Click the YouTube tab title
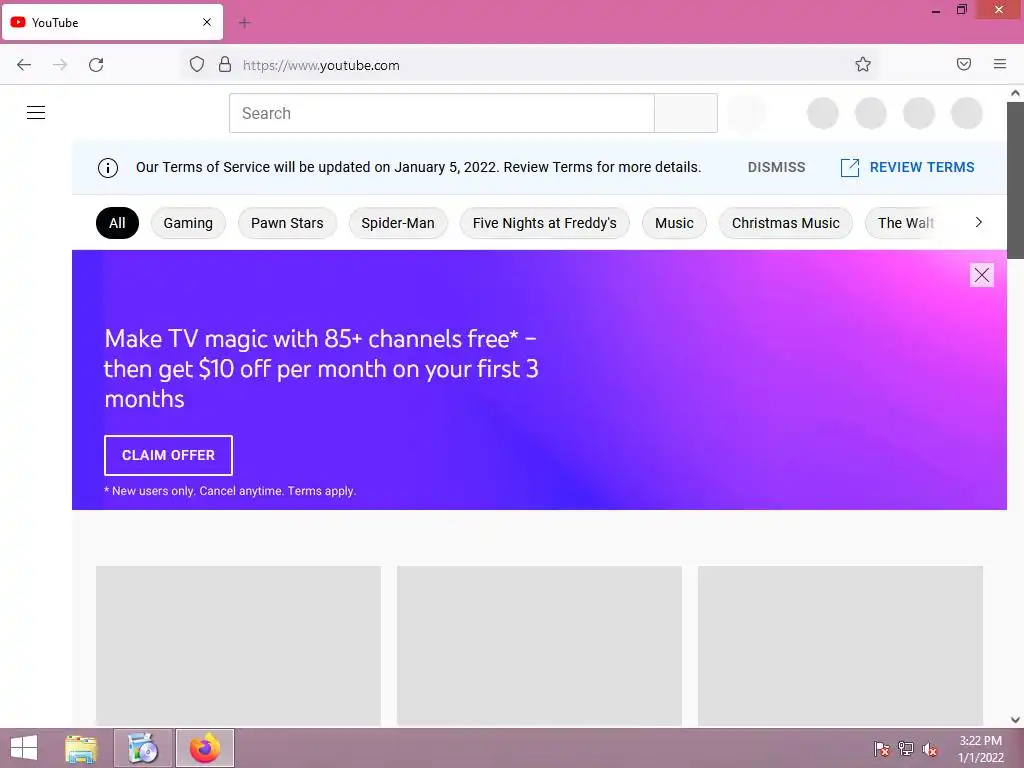1024x768 pixels. (55, 23)
